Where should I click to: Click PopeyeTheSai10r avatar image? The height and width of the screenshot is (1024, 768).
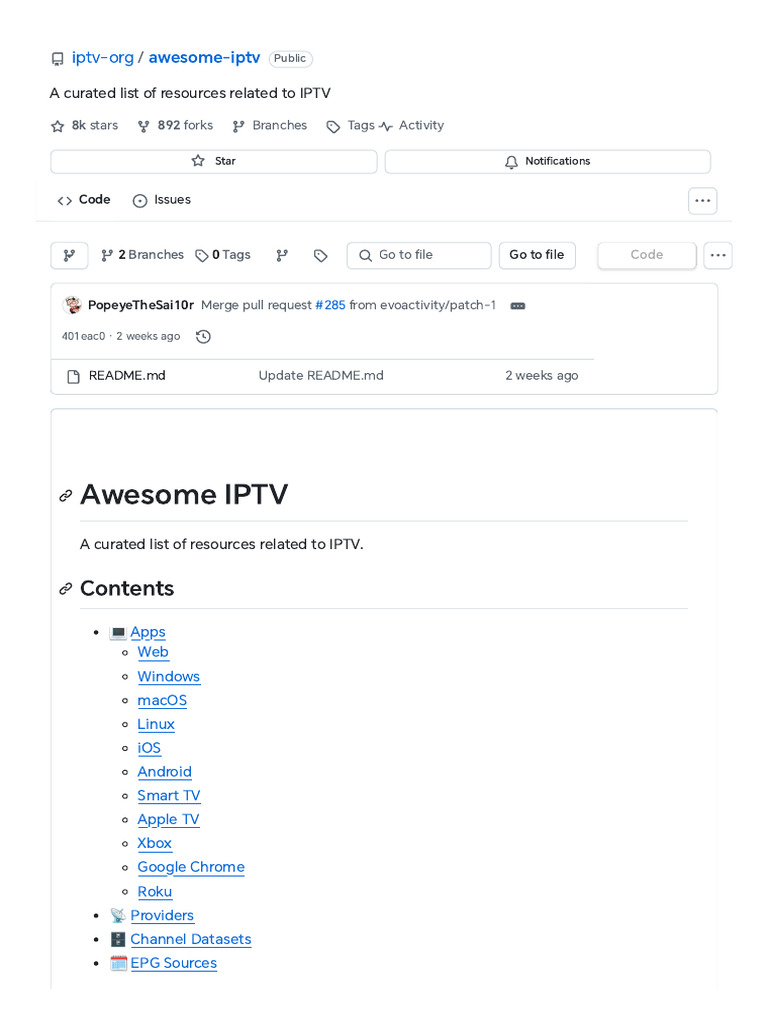point(72,305)
